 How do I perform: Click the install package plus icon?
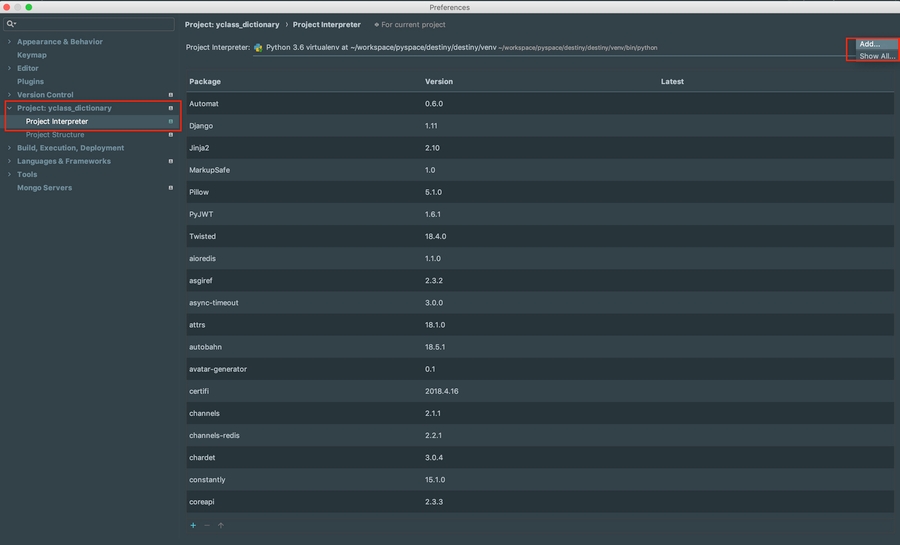pos(193,525)
